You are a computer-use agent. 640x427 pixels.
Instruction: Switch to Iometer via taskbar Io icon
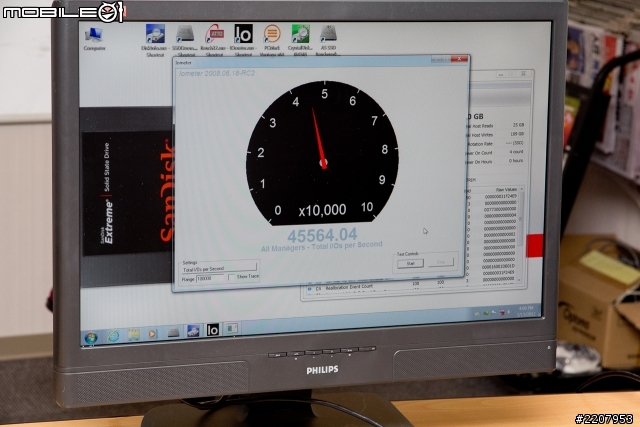tap(213, 329)
